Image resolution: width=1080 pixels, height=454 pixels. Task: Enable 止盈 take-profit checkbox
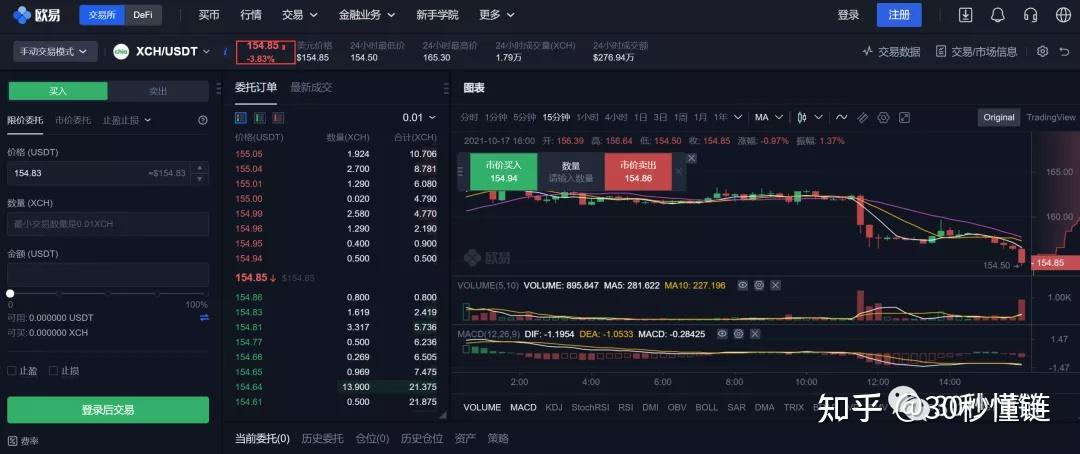[x=12, y=371]
